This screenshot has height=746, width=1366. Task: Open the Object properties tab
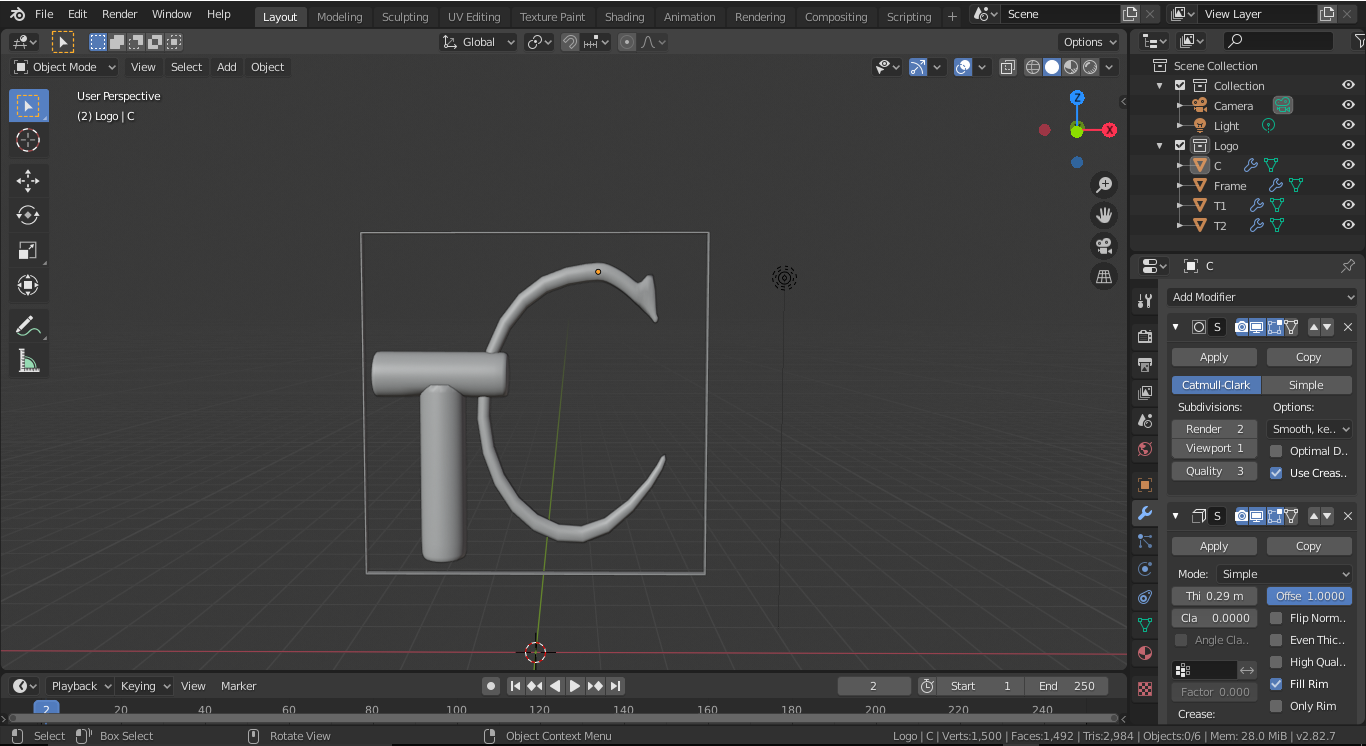pos(1145,485)
